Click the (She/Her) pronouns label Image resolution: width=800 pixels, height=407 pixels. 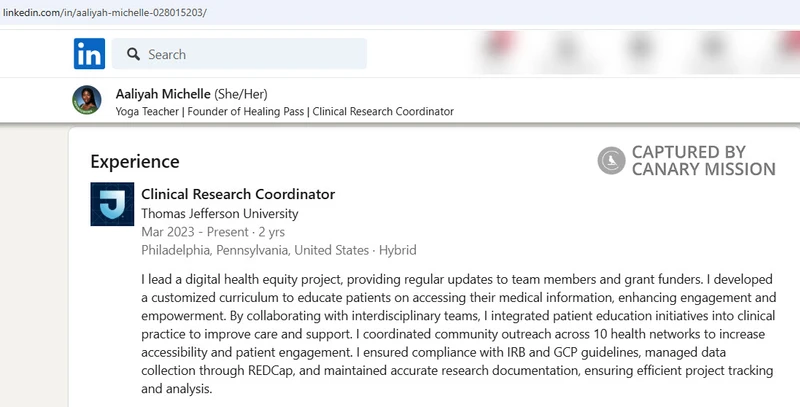(x=240, y=94)
